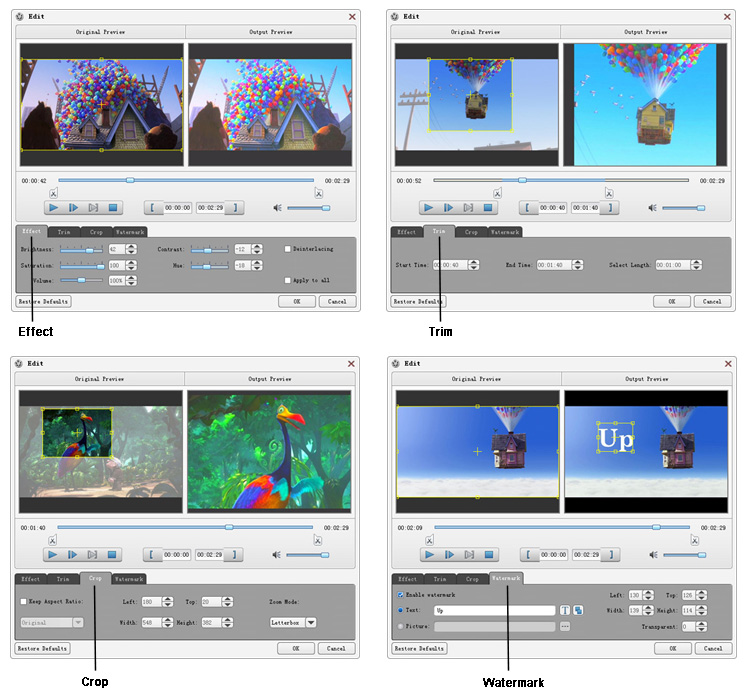Play video in the Trim window
This screenshot has height=700, width=750.
tap(429, 208)
